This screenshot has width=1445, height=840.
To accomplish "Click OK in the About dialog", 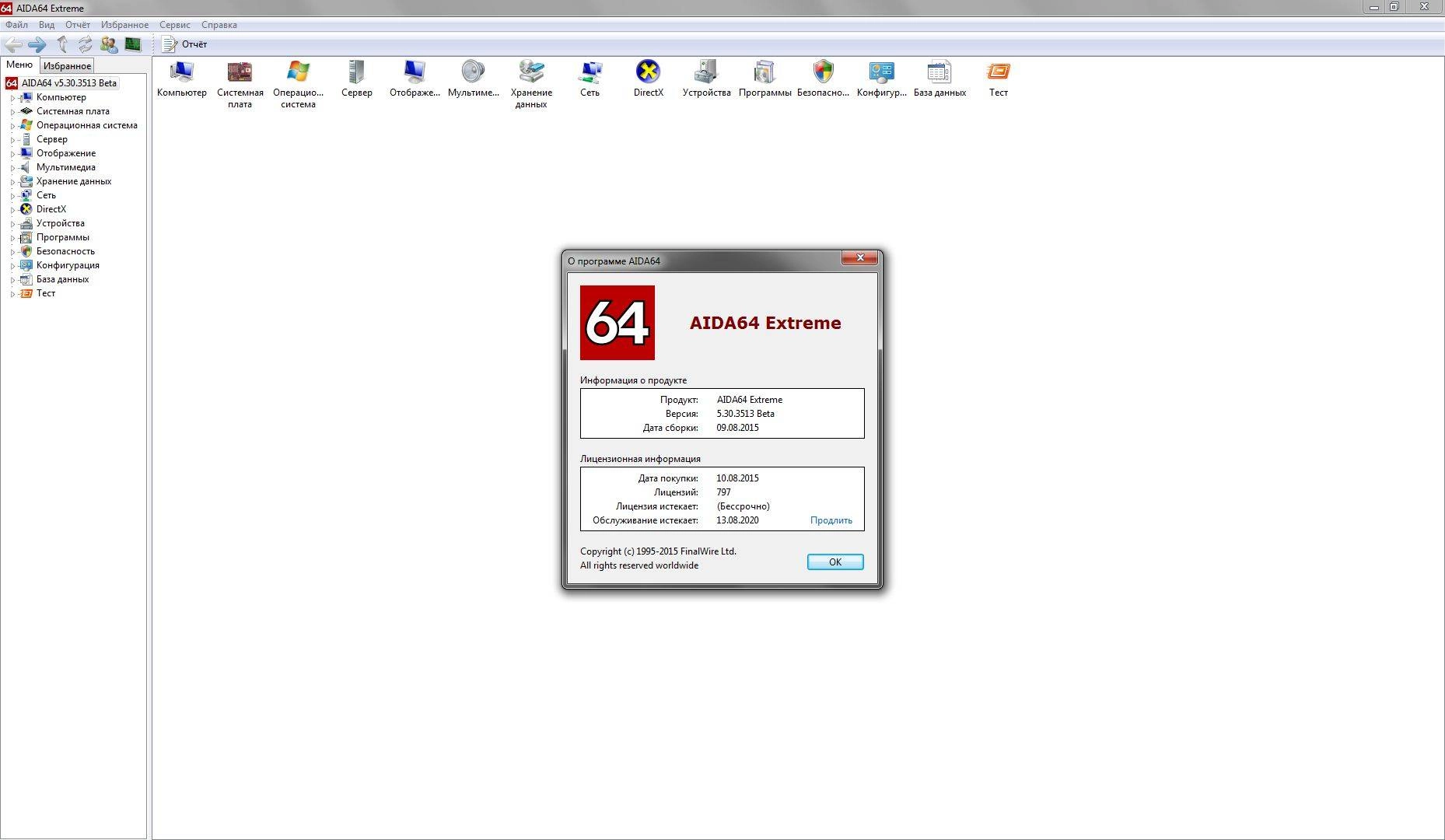I will [x=835, y=562].
